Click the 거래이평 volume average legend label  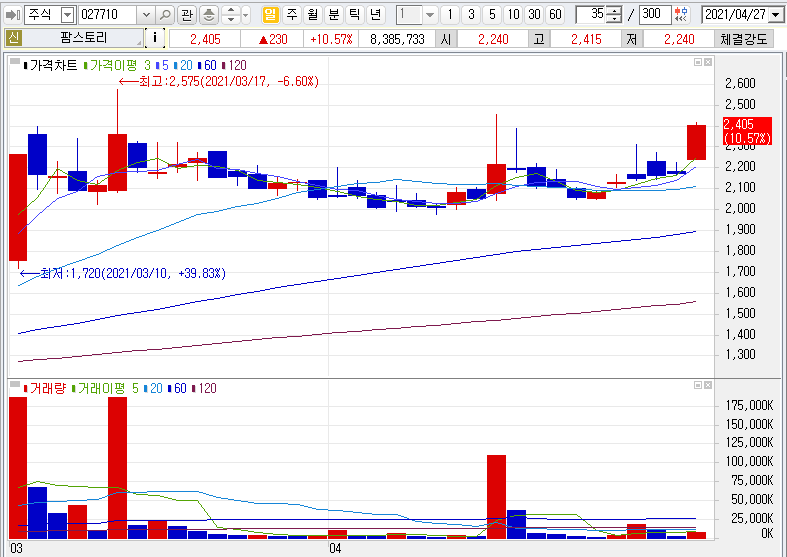coord(101,388)
